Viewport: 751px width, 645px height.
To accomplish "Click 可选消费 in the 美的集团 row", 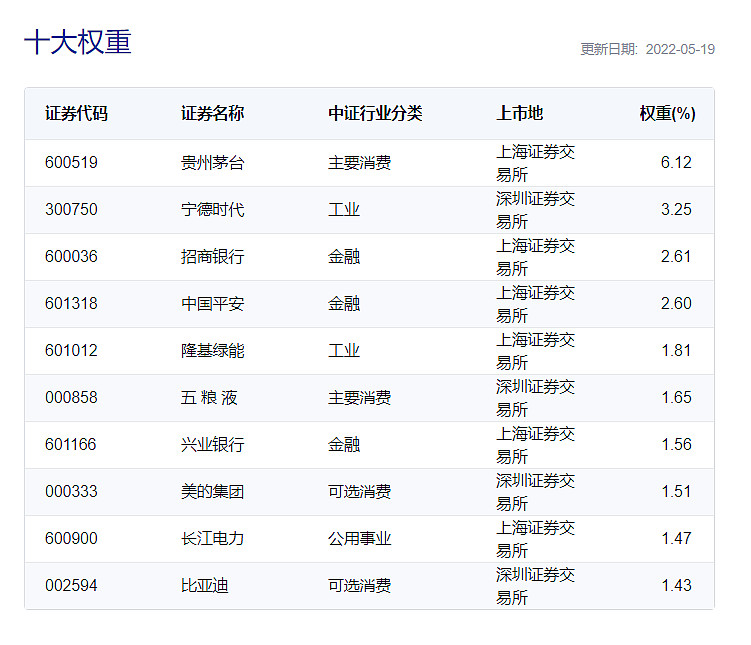I will [360, 491].
